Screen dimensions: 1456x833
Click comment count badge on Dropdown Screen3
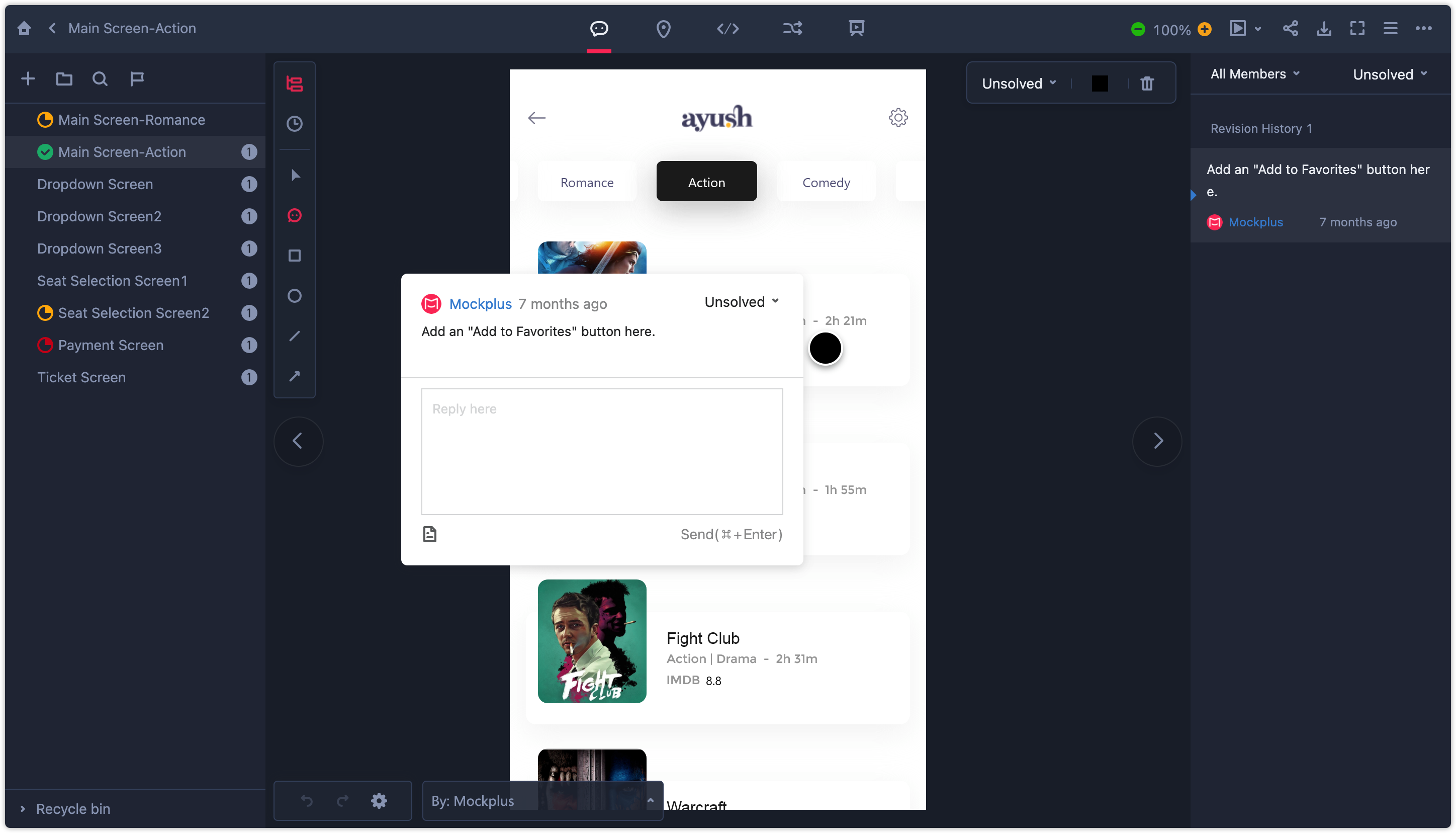coord(249,248)
